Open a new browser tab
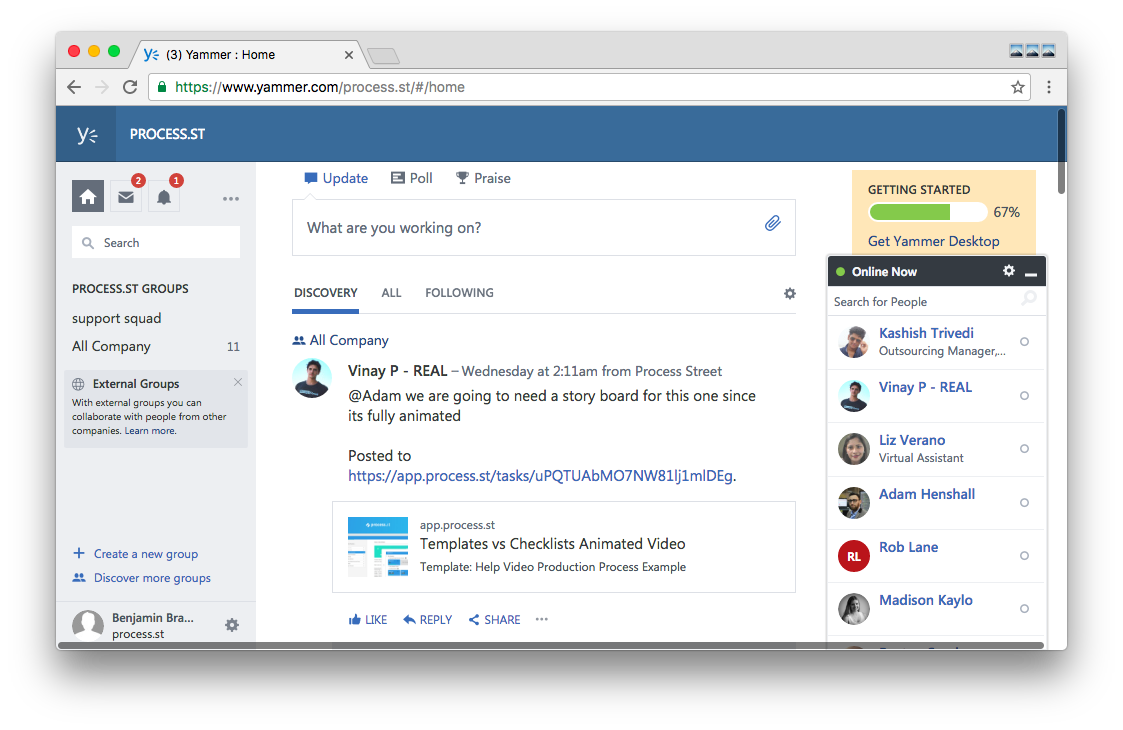The width and height of the screenshot is (1123, 730). click(x=383, y=56)
